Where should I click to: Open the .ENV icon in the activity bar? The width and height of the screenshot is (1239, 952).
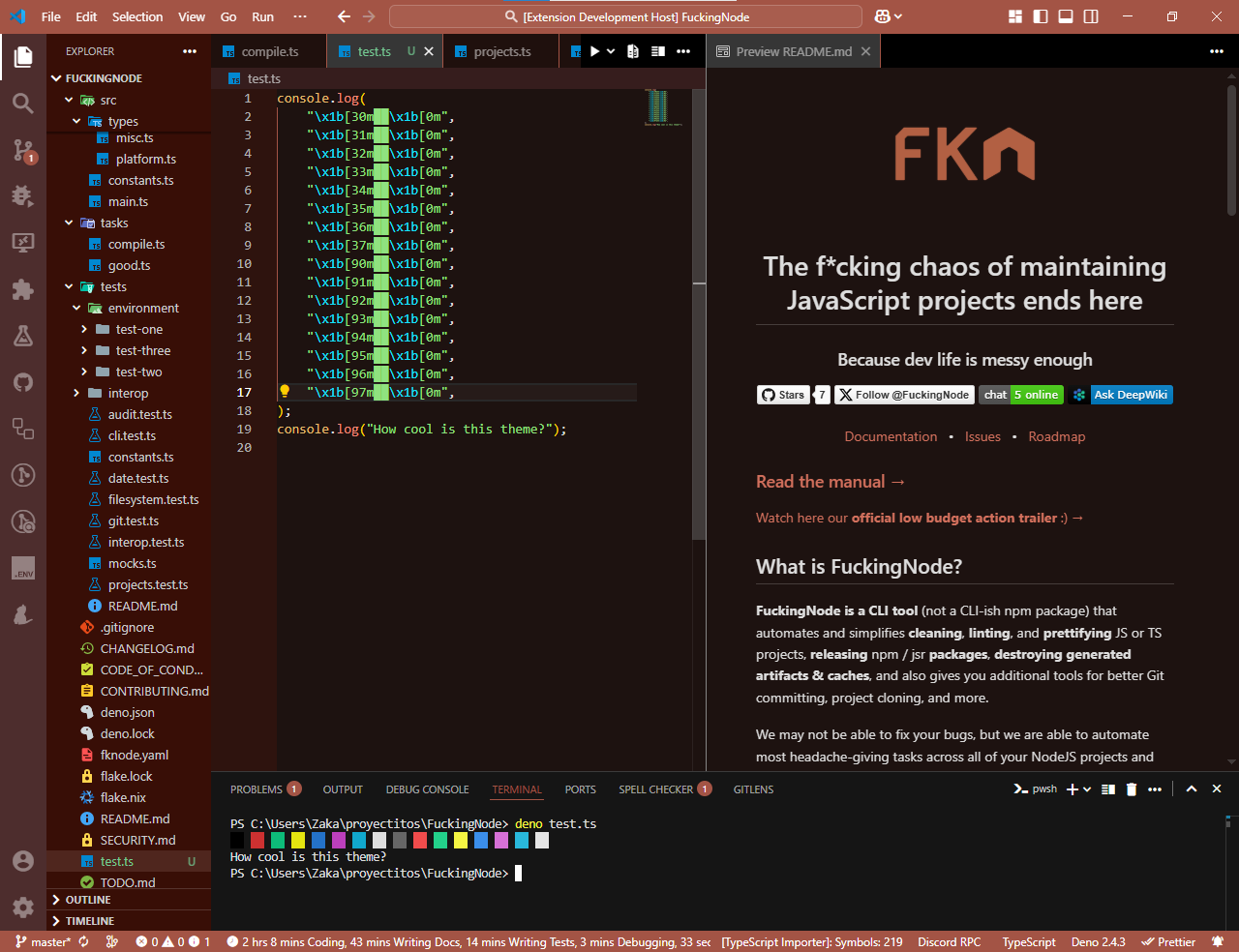click(23, 569)
